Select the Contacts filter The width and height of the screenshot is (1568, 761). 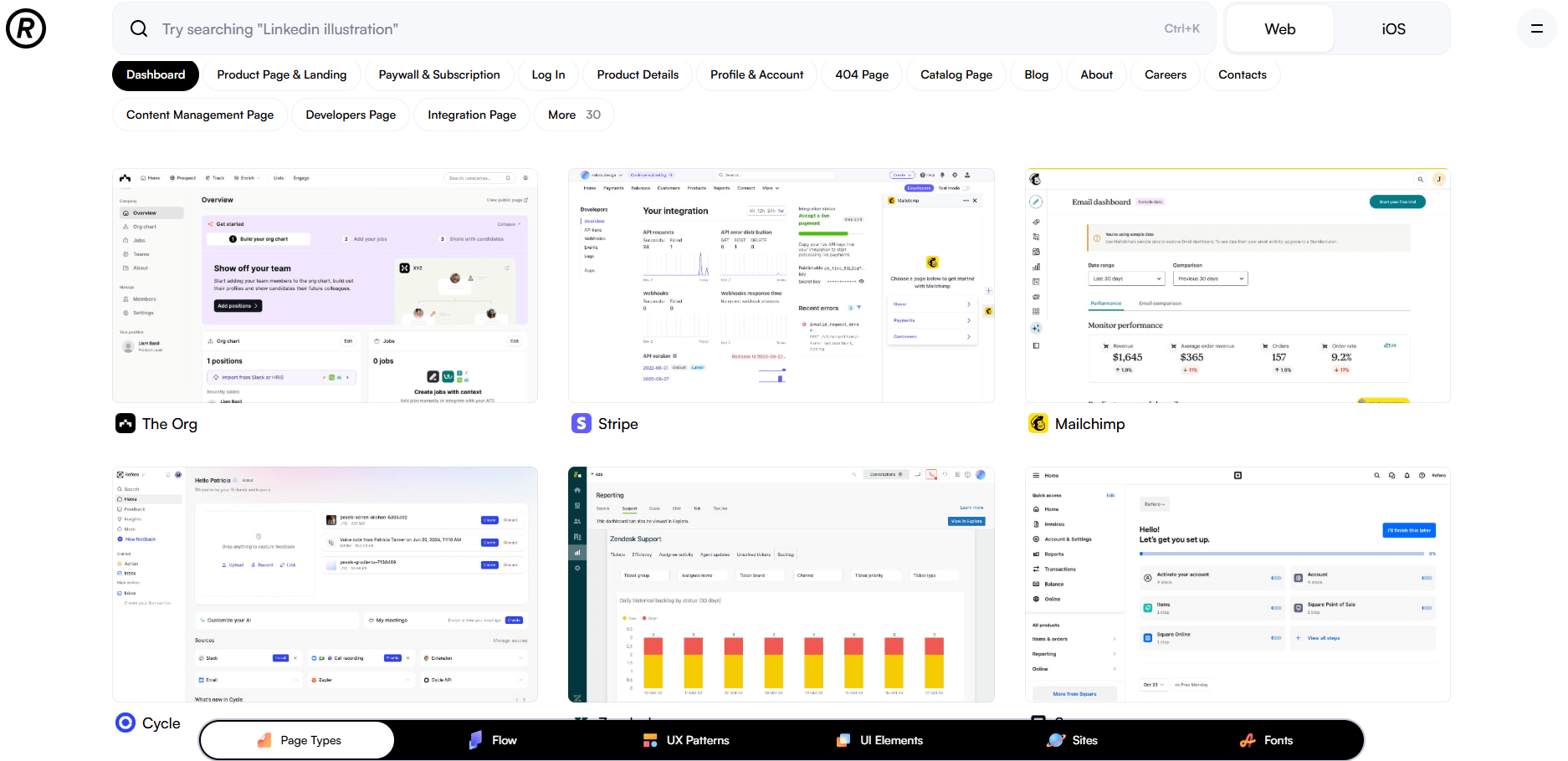coord(1243,74)
